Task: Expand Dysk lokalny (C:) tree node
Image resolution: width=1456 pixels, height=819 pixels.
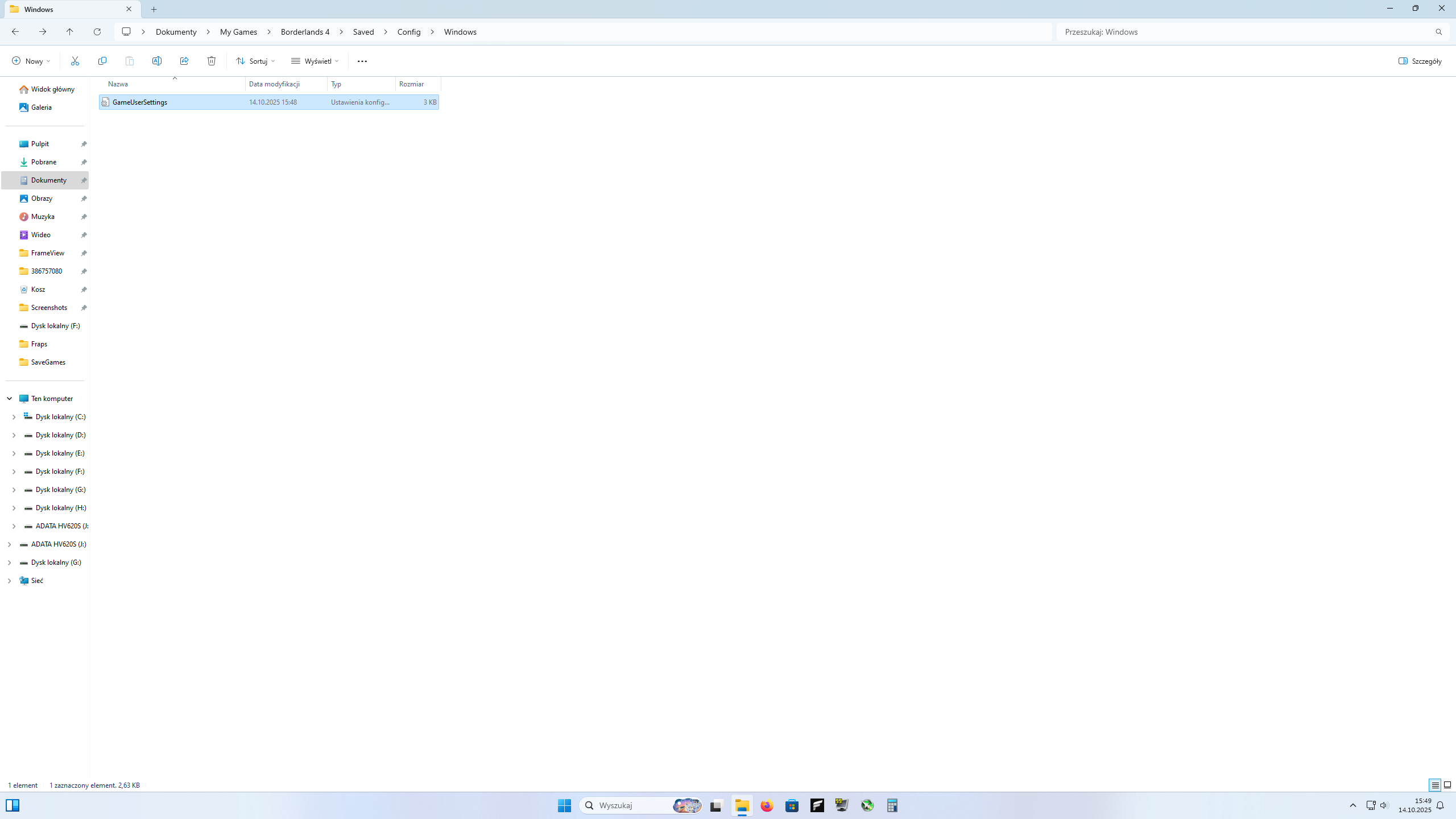Action: click(14, 417)
